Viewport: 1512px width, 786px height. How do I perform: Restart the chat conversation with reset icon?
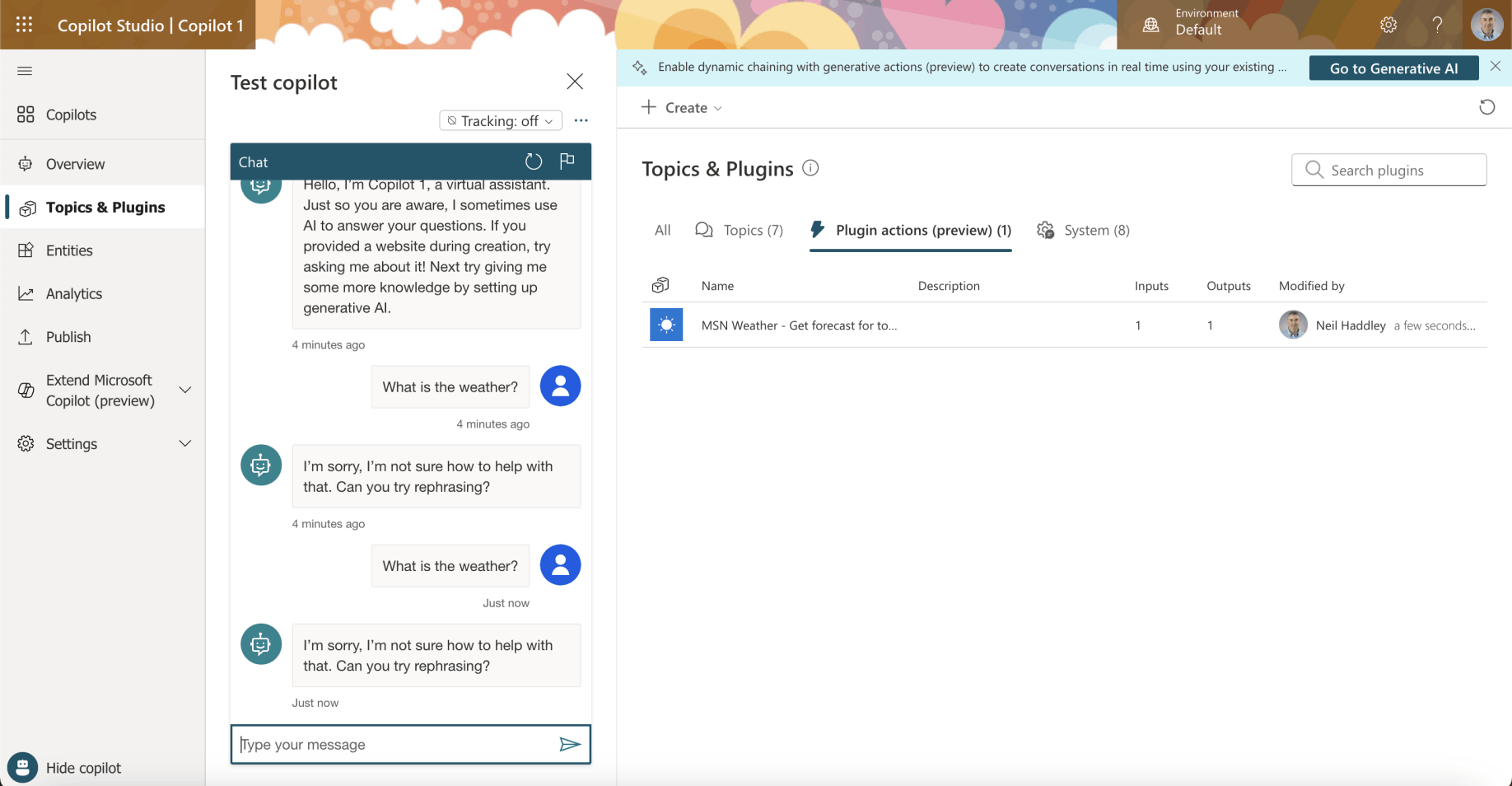click(x=534, y=161)
